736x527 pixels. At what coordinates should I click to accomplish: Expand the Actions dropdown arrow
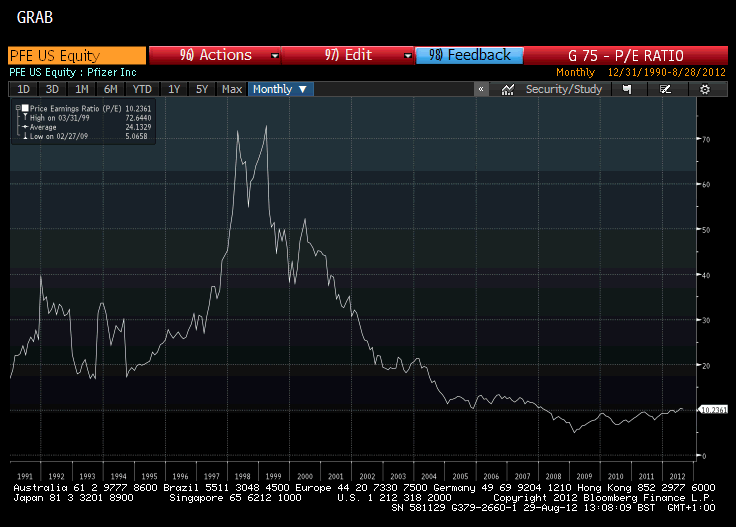tap(275, 56)
